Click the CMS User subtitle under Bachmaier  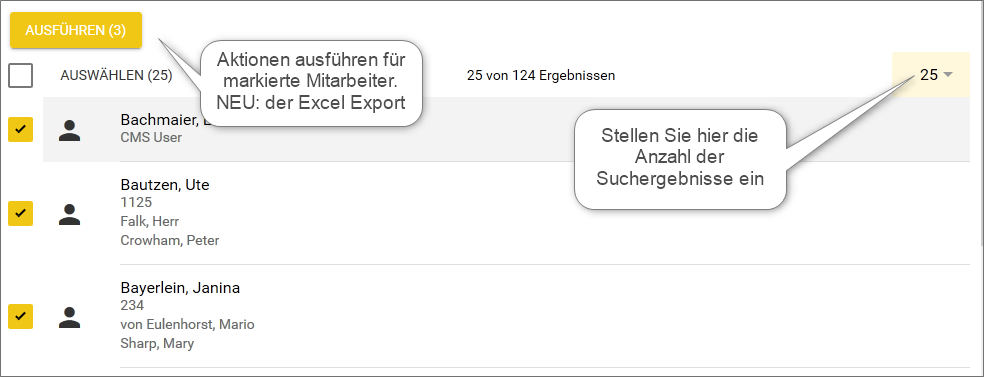click(x=151, y=137)
